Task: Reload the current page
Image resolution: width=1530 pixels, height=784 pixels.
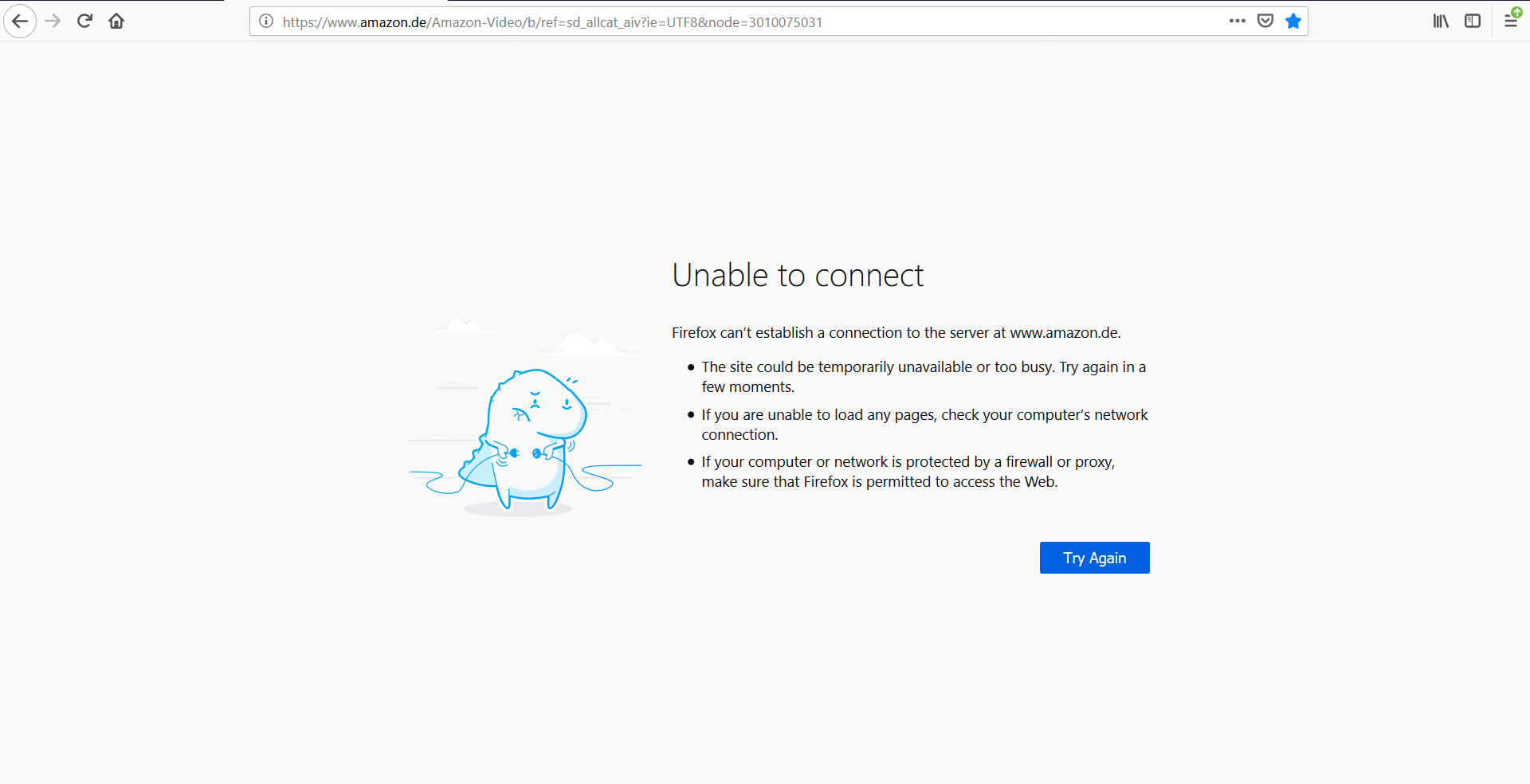Action: [x=84, y=22]
